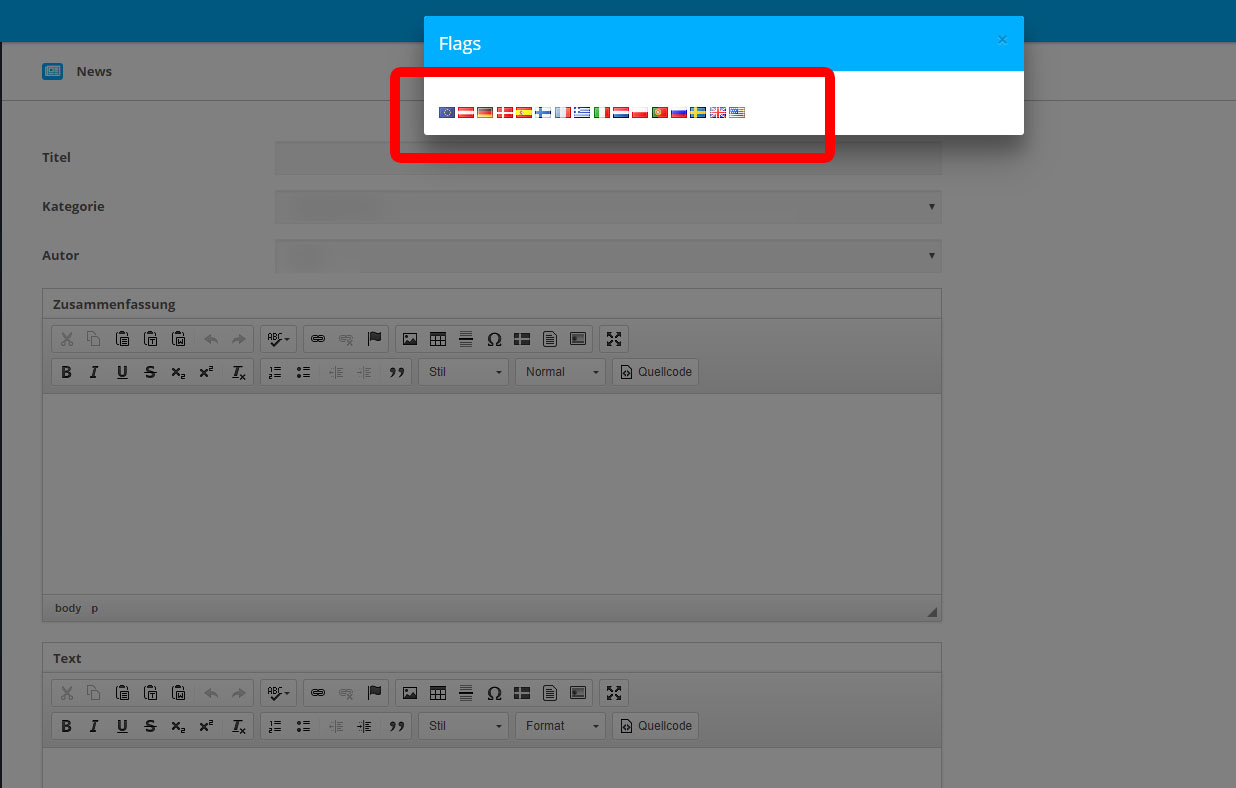Click Quellcode button in Text editor toolbar
This screenshot has height=788, width=1236.
[656, 726]
